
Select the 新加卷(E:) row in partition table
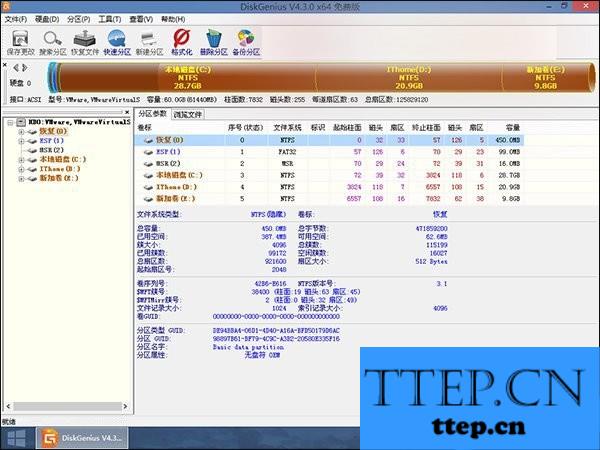pyautogui.click(x=329, y=199)
